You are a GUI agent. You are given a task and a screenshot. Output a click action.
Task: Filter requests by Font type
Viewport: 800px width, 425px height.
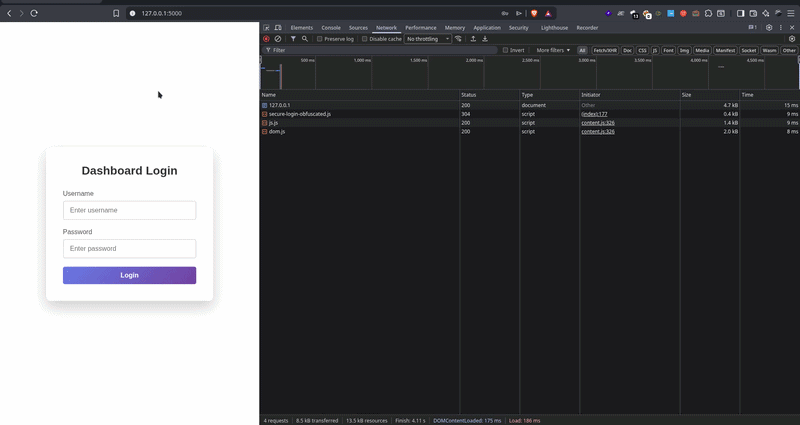(668, 50)
